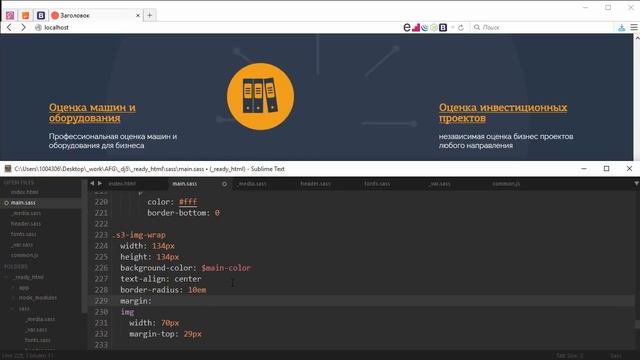Collapse the _ready_html folder
Viewport: 640px width, 360px height.
tap(7, 277)
